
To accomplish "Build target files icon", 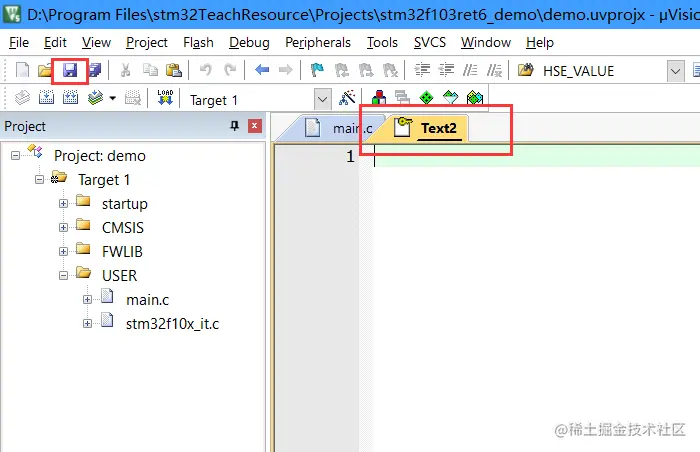I will [46, 97].
